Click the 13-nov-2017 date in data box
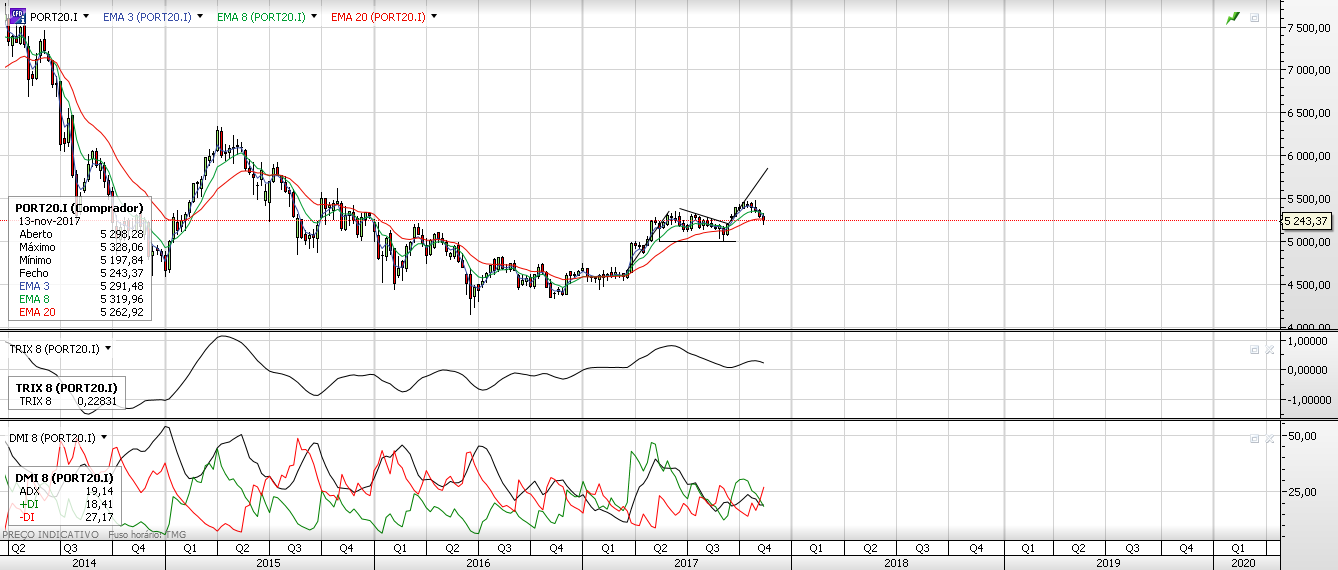 [48, 220]
